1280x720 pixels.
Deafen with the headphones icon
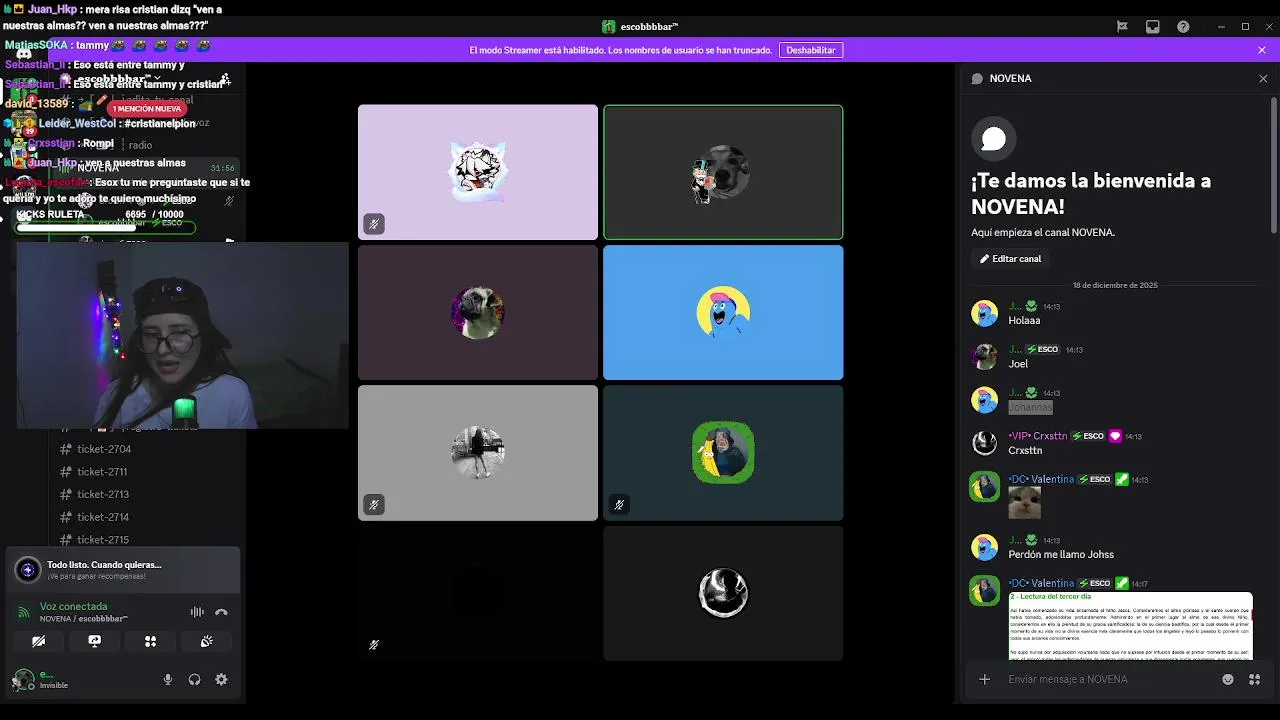194,680
